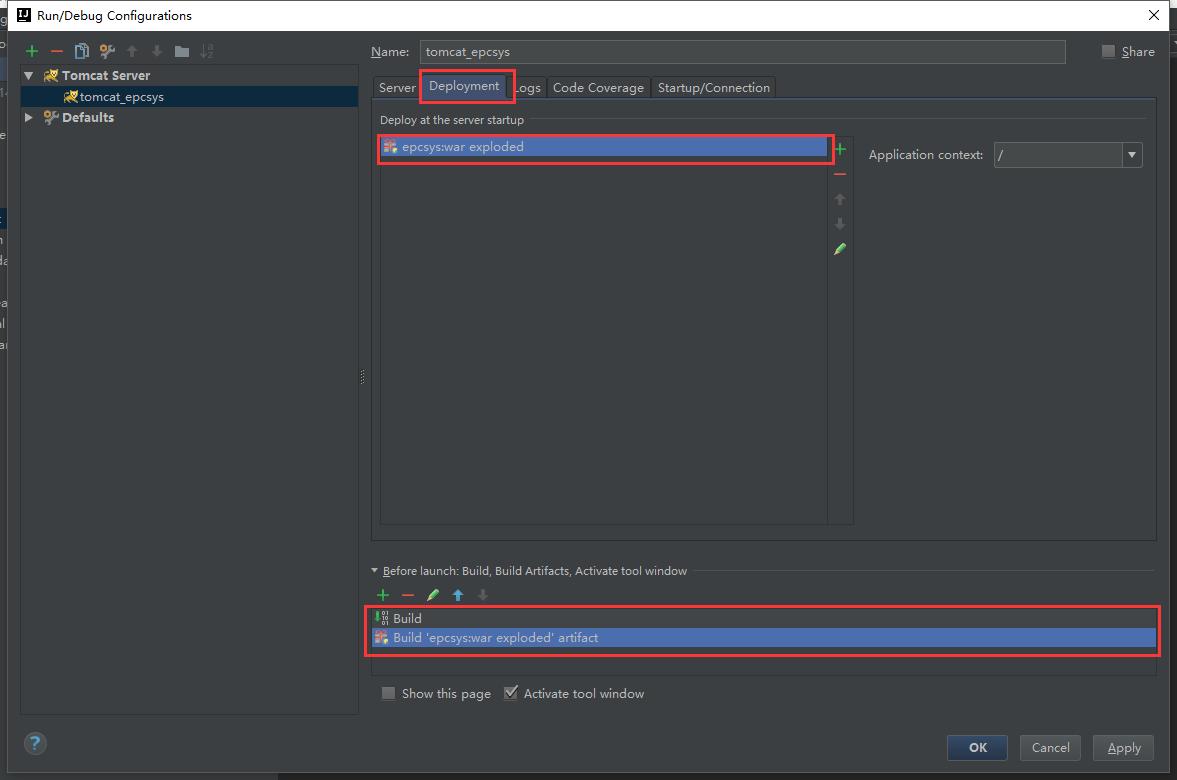Add new configuration with green plus icon

tap(32, 51)
